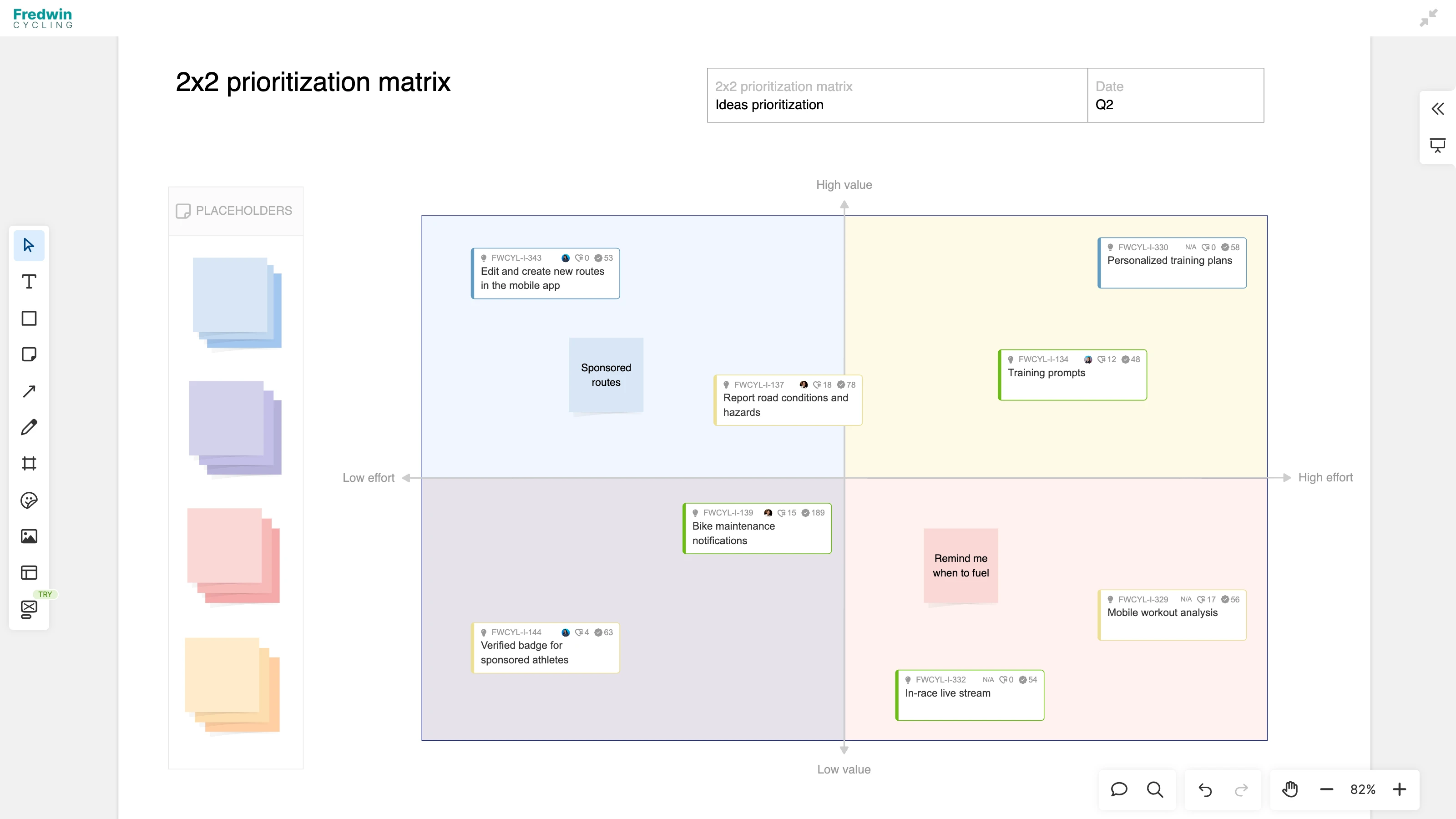Collapse the right sidebar with double chevrons
The image size is (1456, 819).
tap(1437, 109)
